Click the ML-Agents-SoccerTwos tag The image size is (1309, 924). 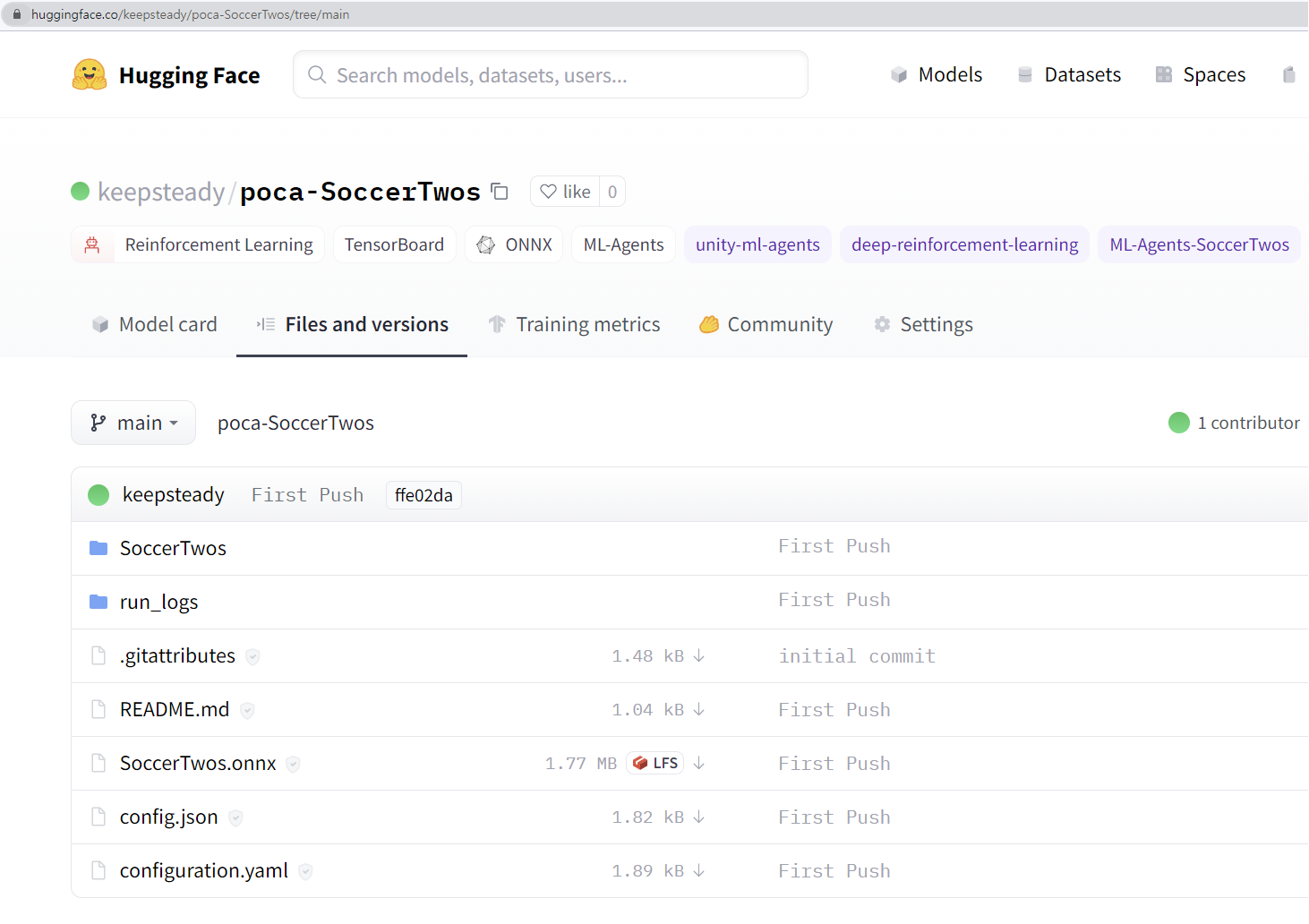(x=1199, y=244)
